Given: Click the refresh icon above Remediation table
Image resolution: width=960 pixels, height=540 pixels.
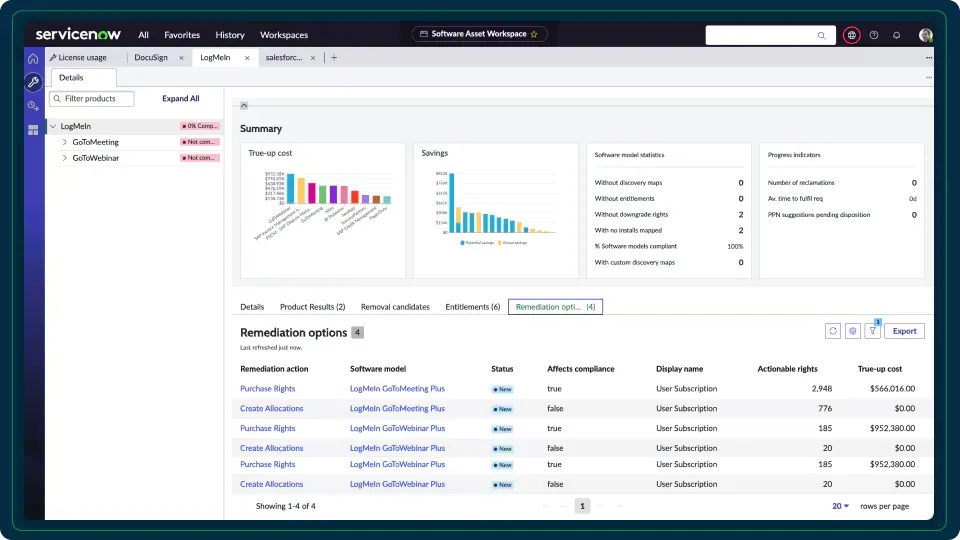Looking at the screenshot, I should tap(832, 331).
